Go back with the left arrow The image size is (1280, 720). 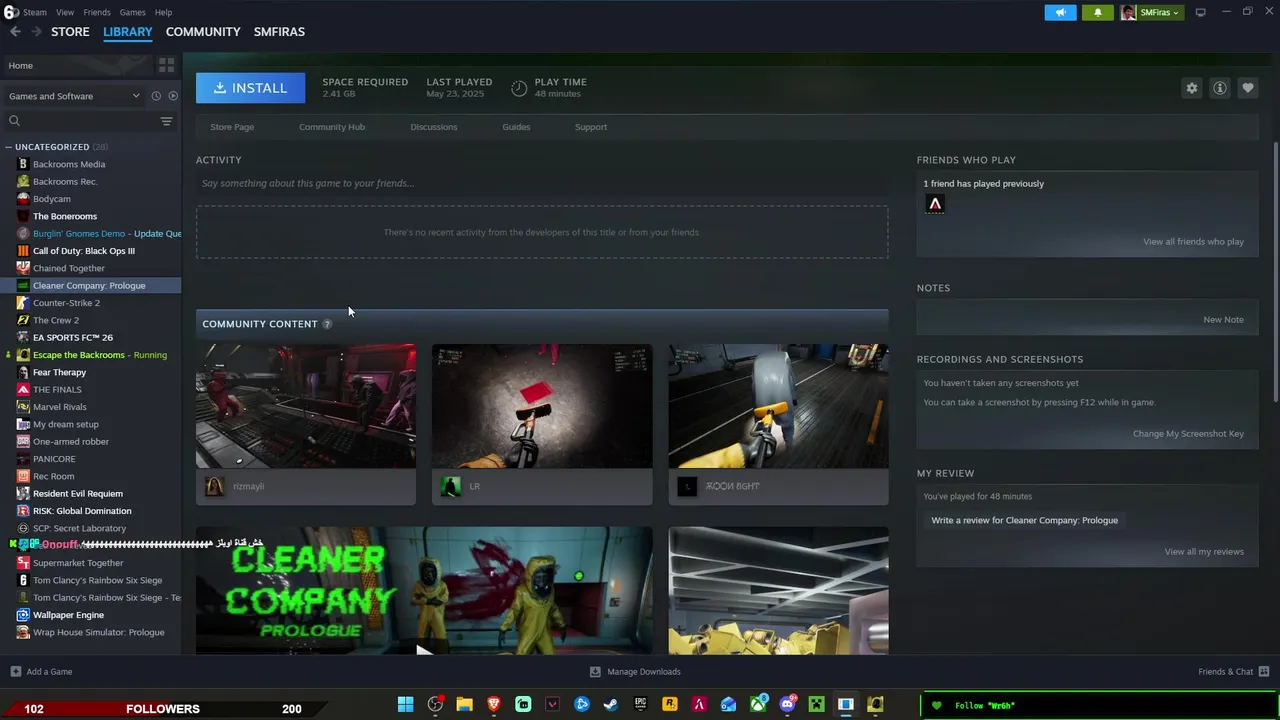coord(15,32)
